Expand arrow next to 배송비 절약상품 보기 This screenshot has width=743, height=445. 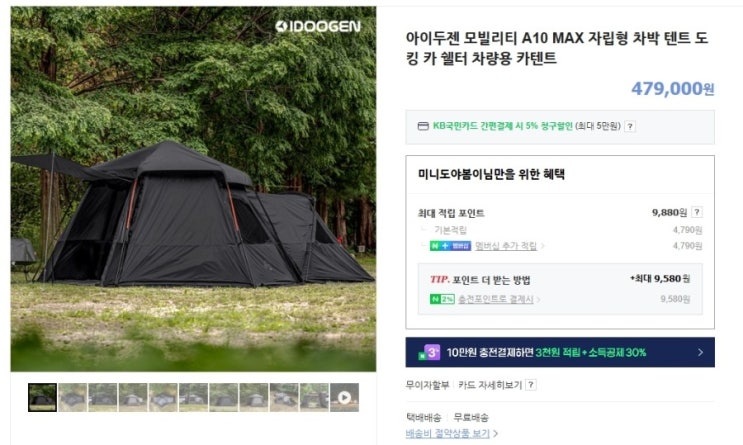pos(496,433)
